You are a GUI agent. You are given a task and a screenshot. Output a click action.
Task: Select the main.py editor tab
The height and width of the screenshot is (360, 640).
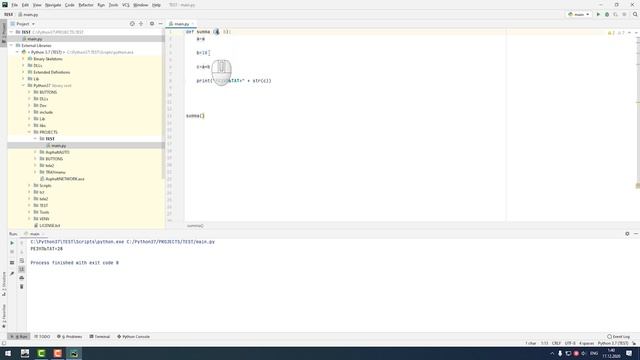[x=181, y=24]
